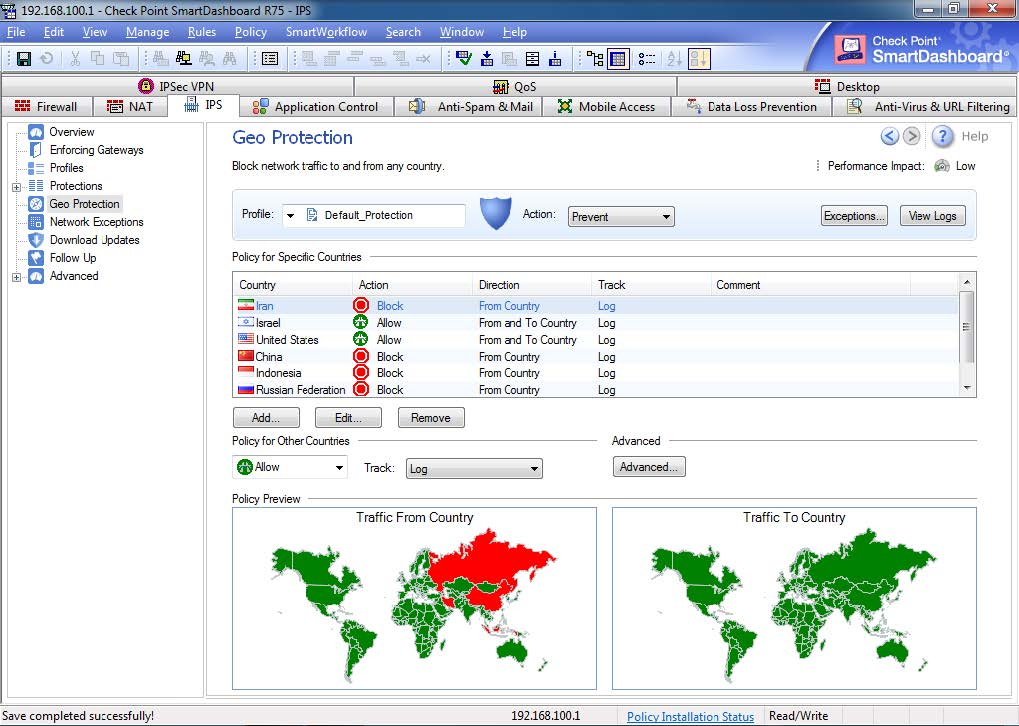This screenshot has width=1019, height=726.
Task: Click the Save icon in the toolbar
Action: [23, 59]
